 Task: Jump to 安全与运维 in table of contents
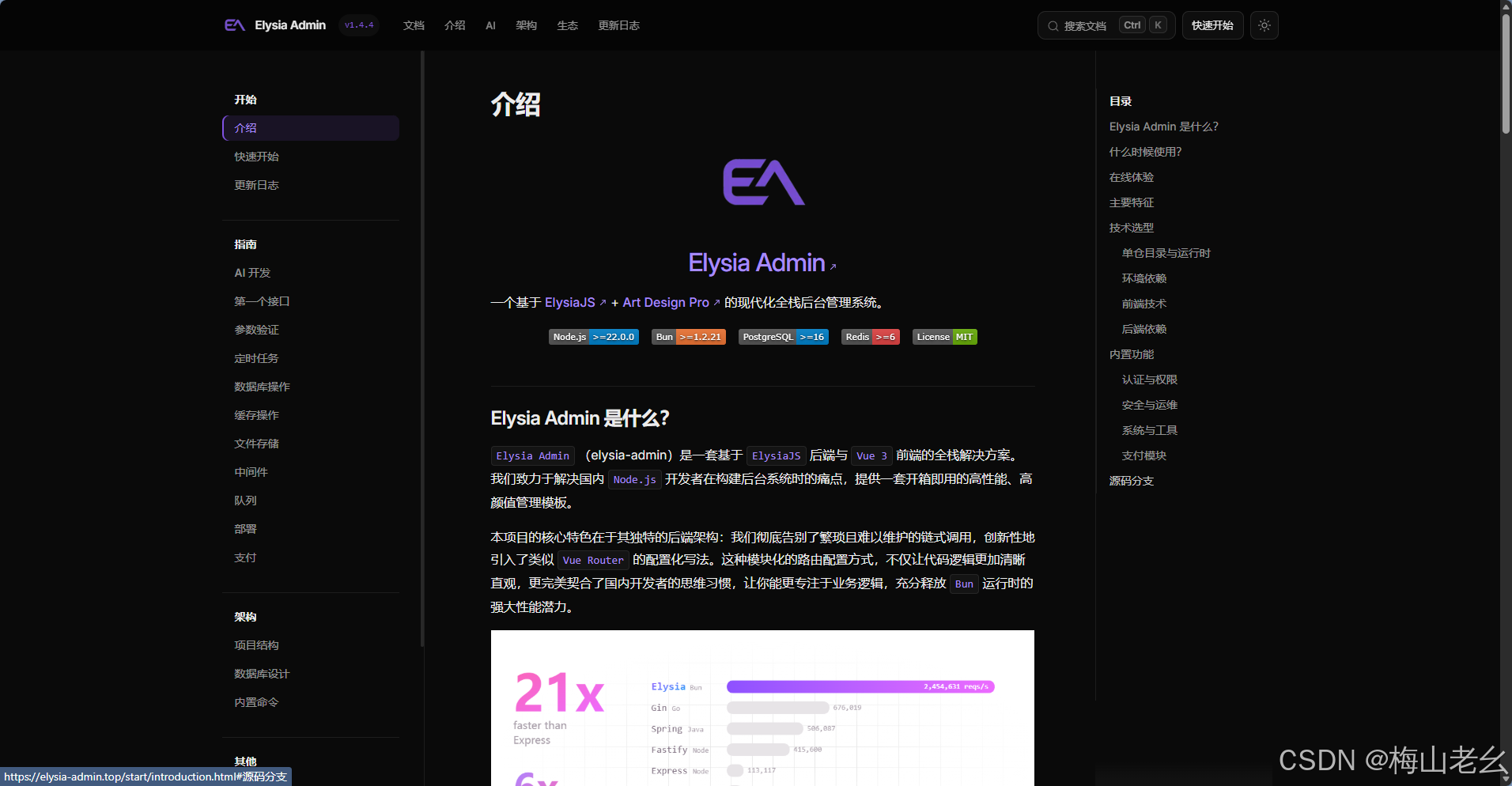coord(1150,405)
